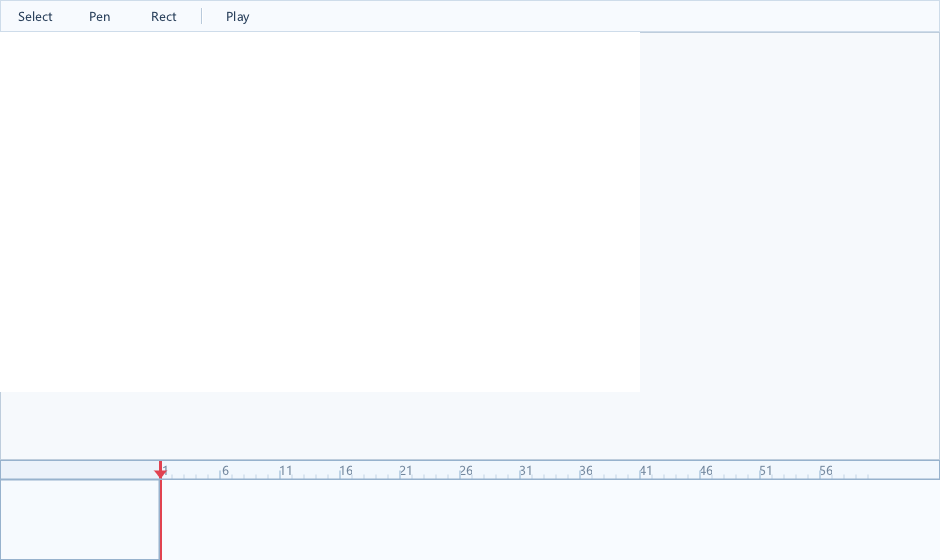Click the white drawing canvas
Image resolution: width=940 pixels, height=560 pixels.
pos(320,212)
